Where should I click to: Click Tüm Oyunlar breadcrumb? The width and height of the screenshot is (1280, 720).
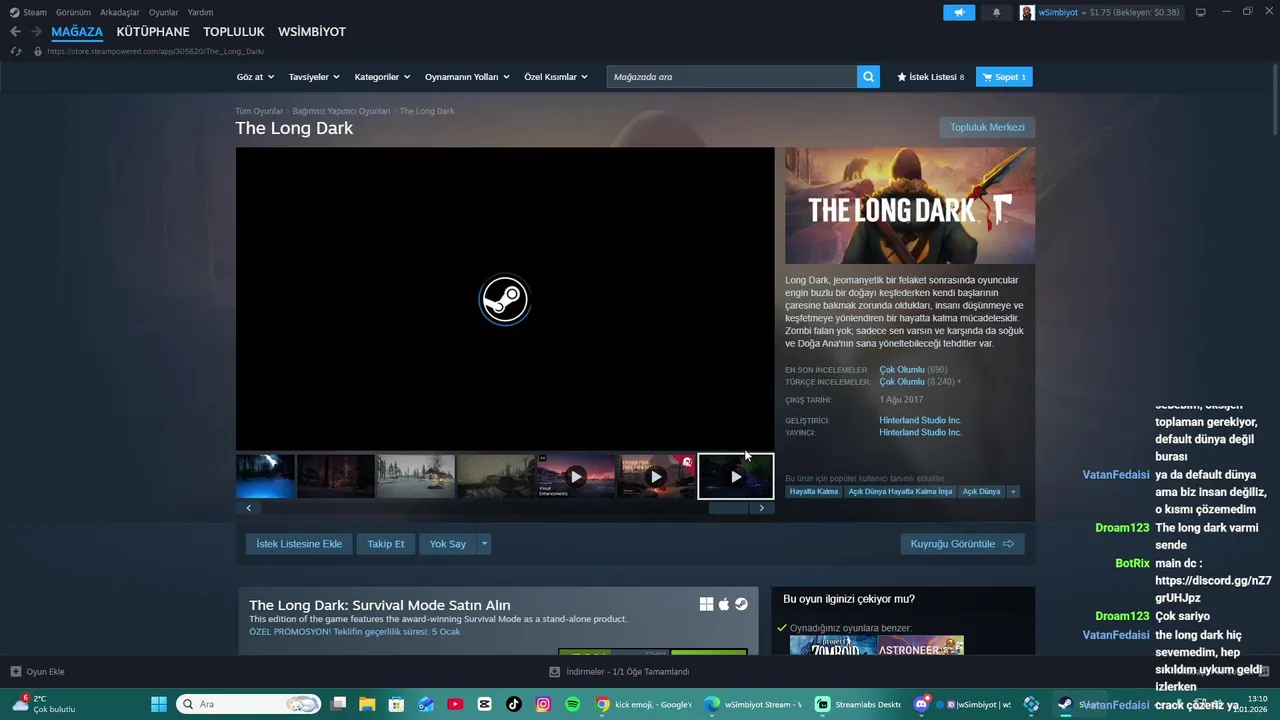click(x=259, y=111)
